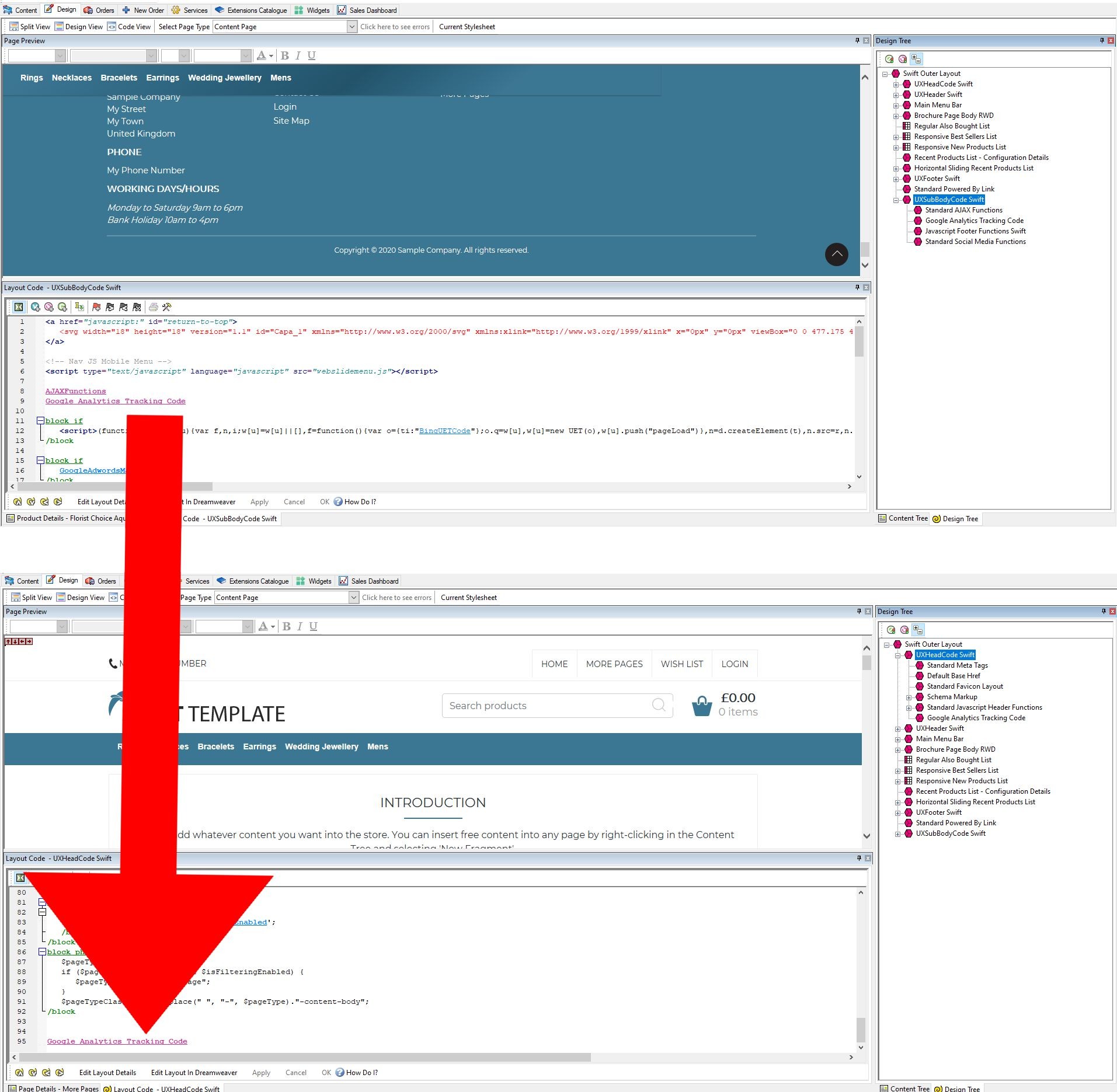The width and height of the screenshot is (1117, 1092).
Task: Click the shopping basket icon in the page preview
Action: [702, 706]
